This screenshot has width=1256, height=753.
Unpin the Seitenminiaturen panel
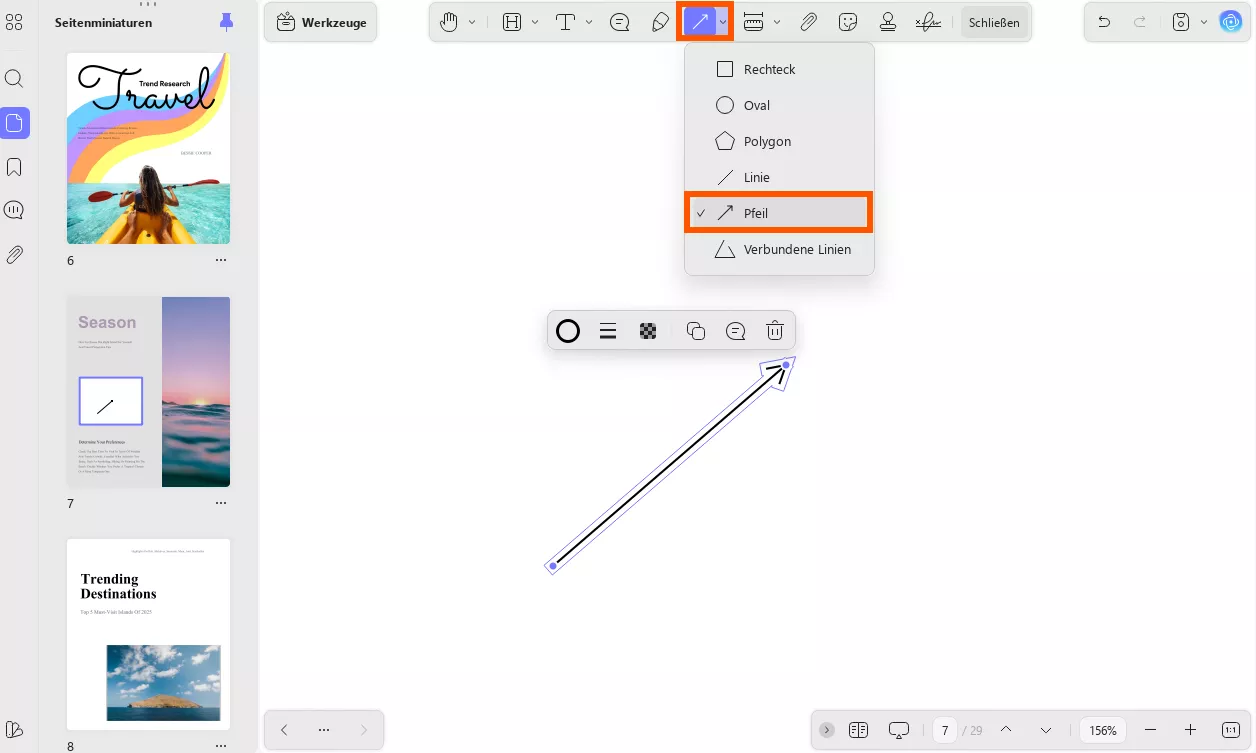pyautogui.click(x=226, y=22)
